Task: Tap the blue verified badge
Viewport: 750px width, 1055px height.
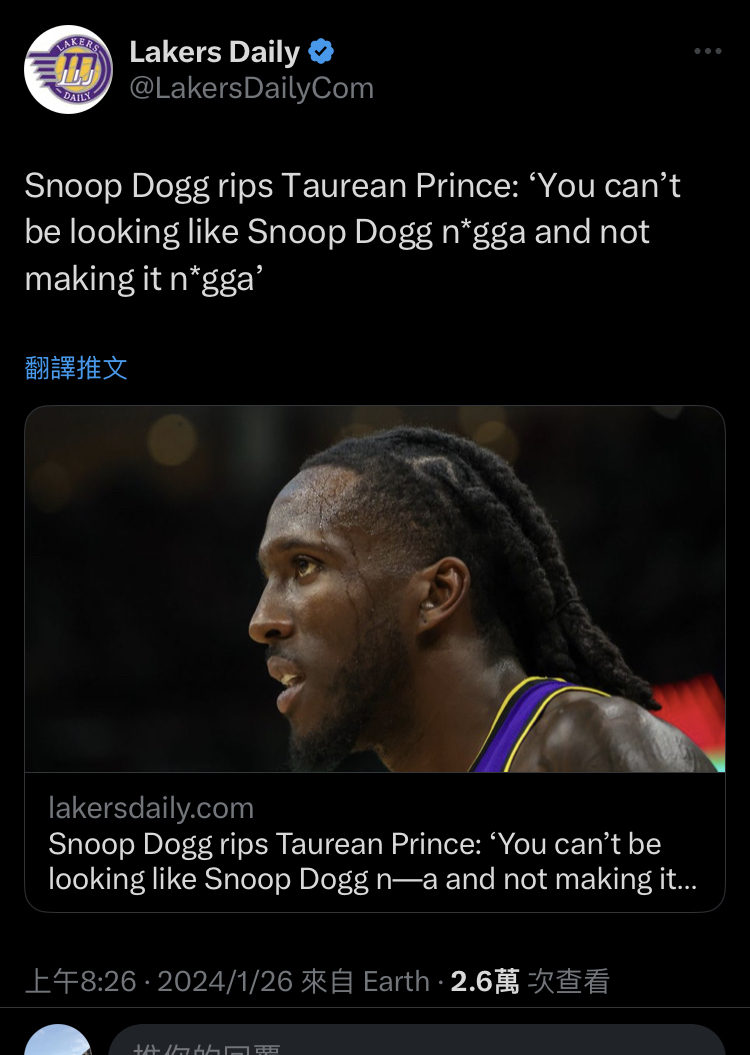Action: click(321, 52)
